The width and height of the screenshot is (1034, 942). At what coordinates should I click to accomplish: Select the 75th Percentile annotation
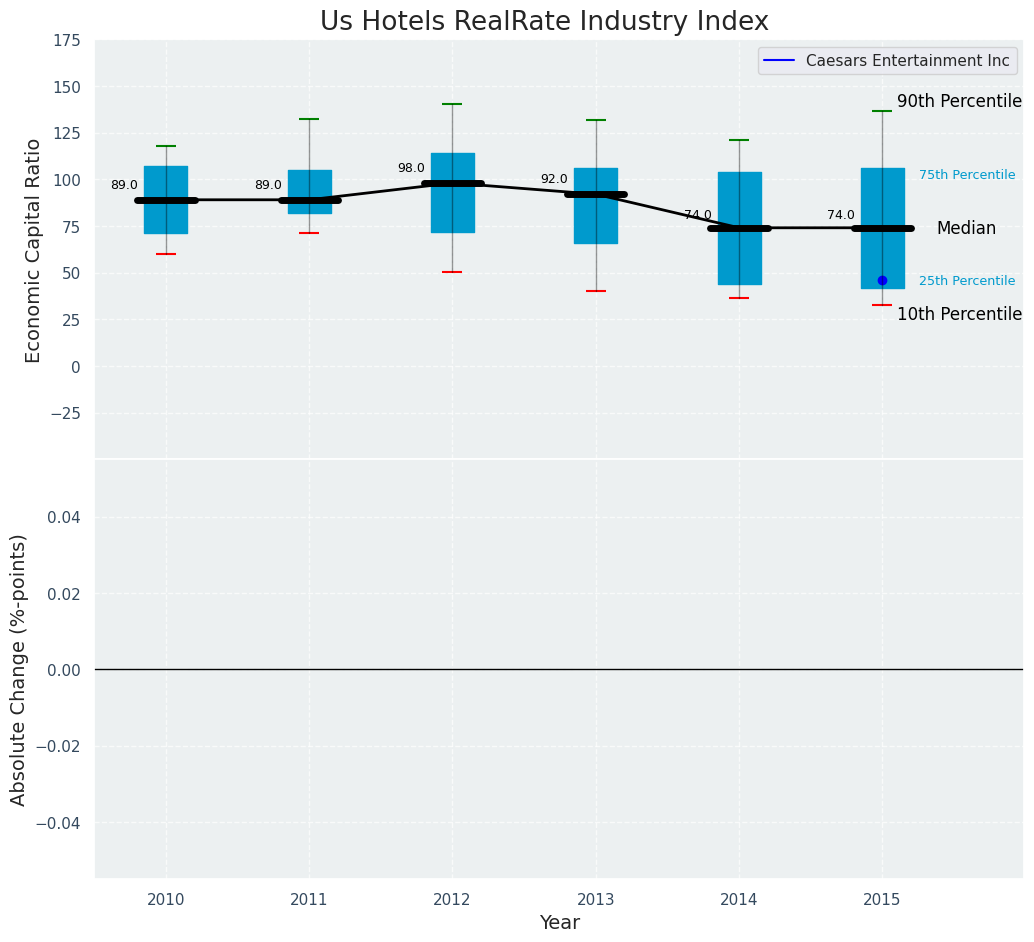point(967,175)
